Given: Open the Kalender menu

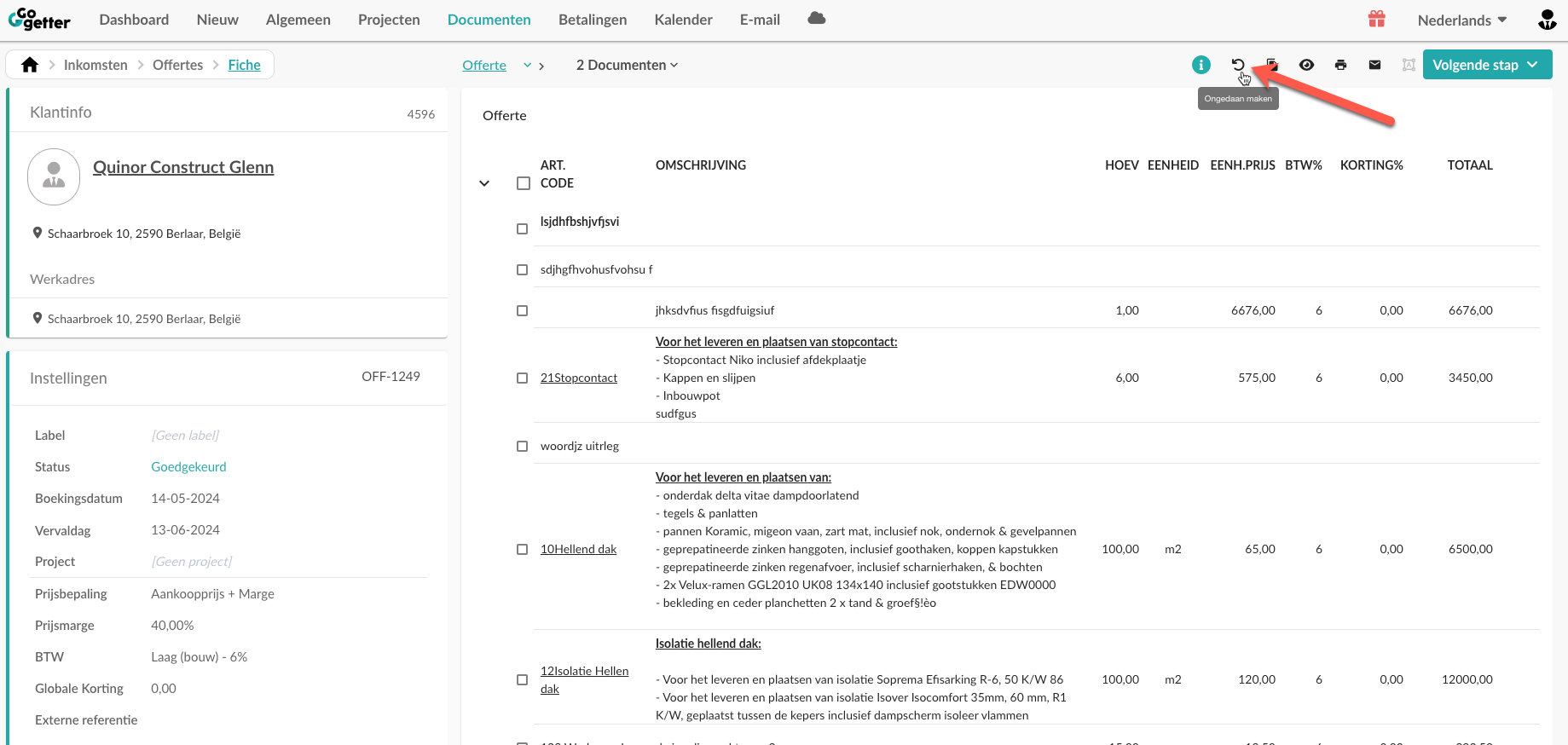Looking at the screenshot, I should (x=684, y=20).
